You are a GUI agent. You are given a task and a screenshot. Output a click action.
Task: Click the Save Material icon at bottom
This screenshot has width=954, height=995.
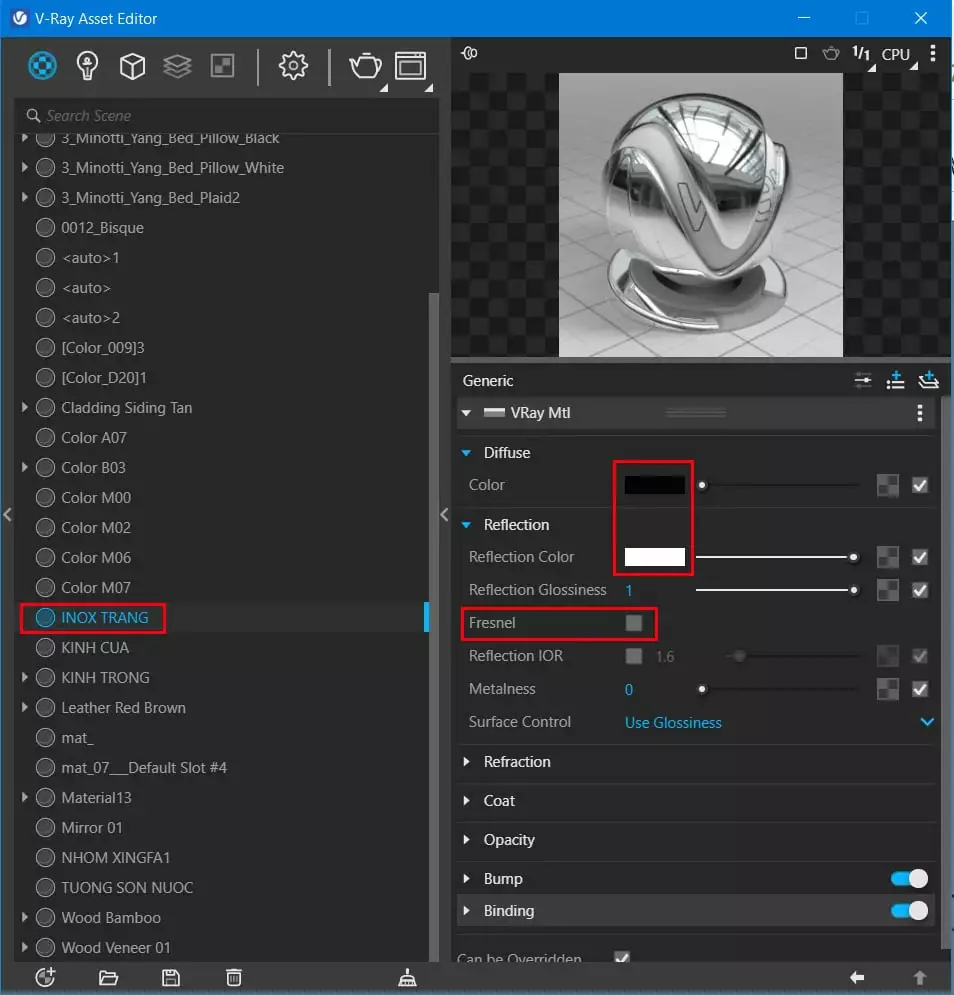(x=170, y=977)
